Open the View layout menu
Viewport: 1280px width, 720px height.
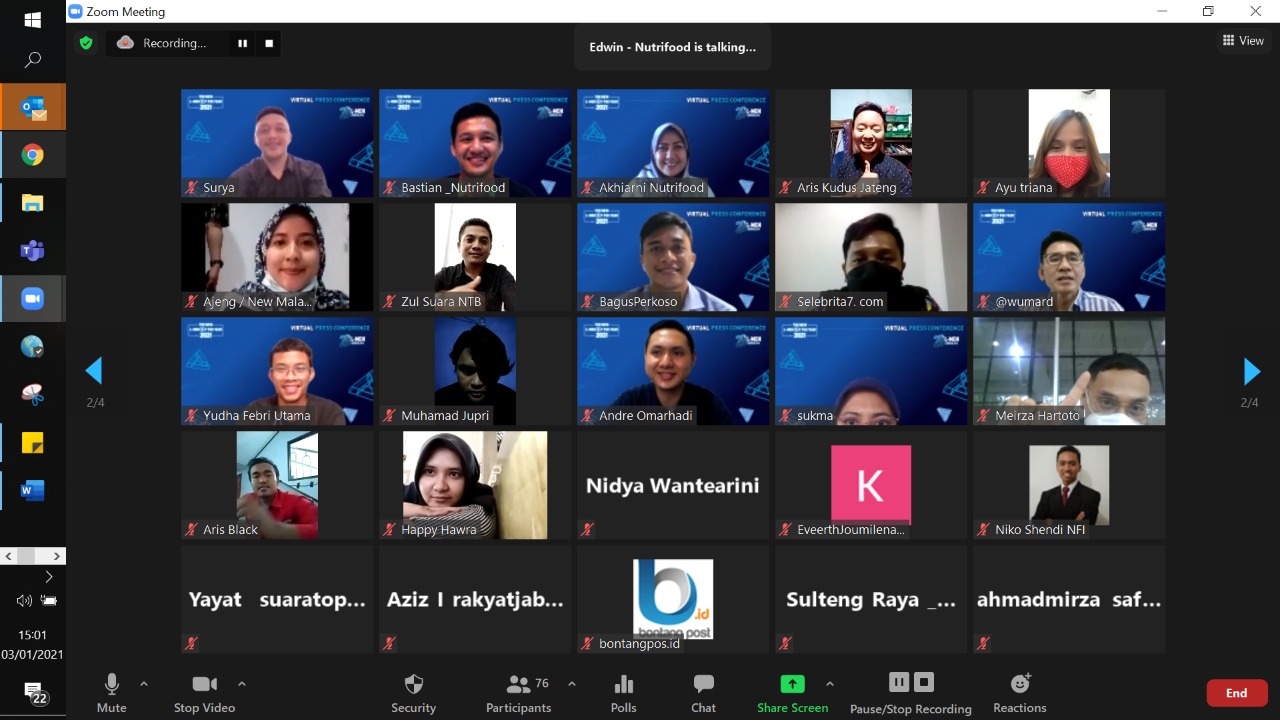(1243, 41)
